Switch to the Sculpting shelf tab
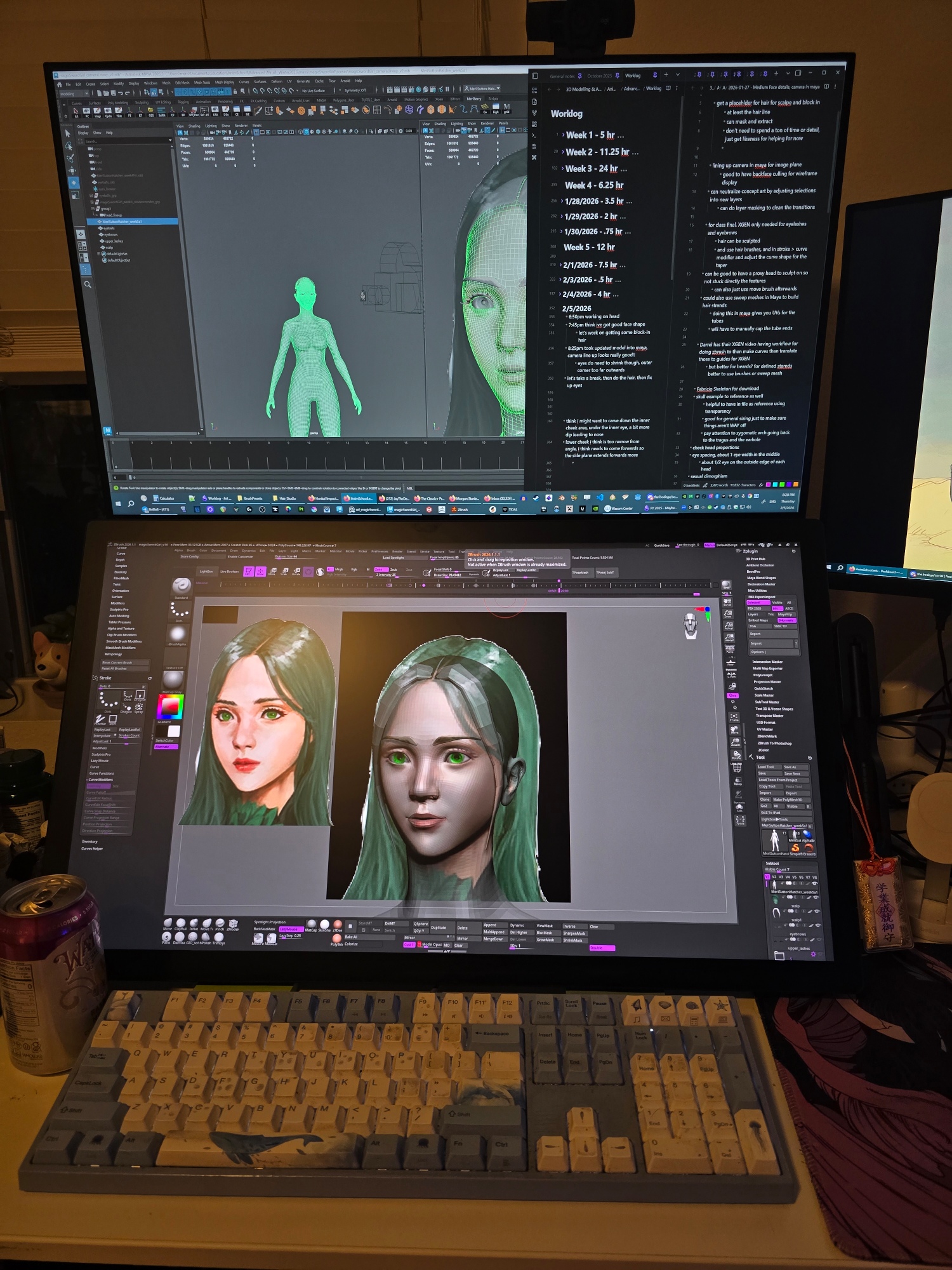This screenshot has height=1270, width=952. [x=142, y=102]
